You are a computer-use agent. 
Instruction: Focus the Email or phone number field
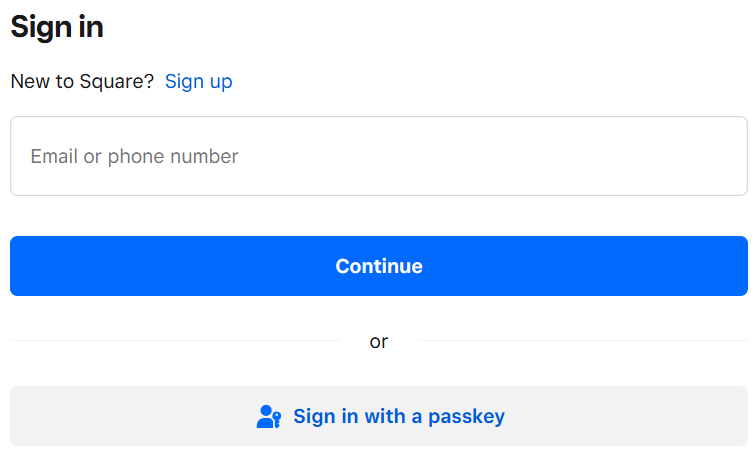click(x=379, y=156)
